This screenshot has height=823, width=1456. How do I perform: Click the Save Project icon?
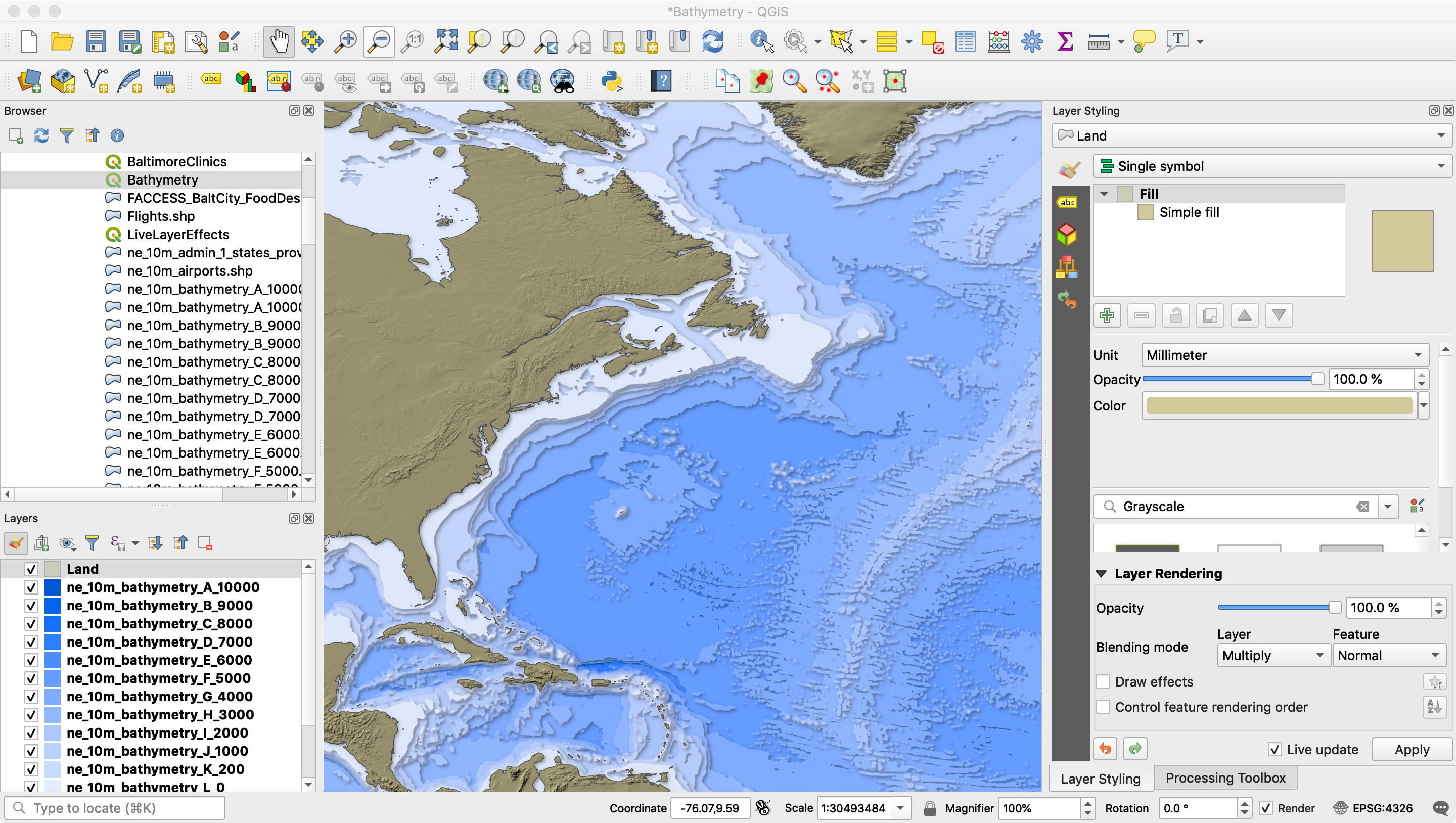tap(96, 41)
